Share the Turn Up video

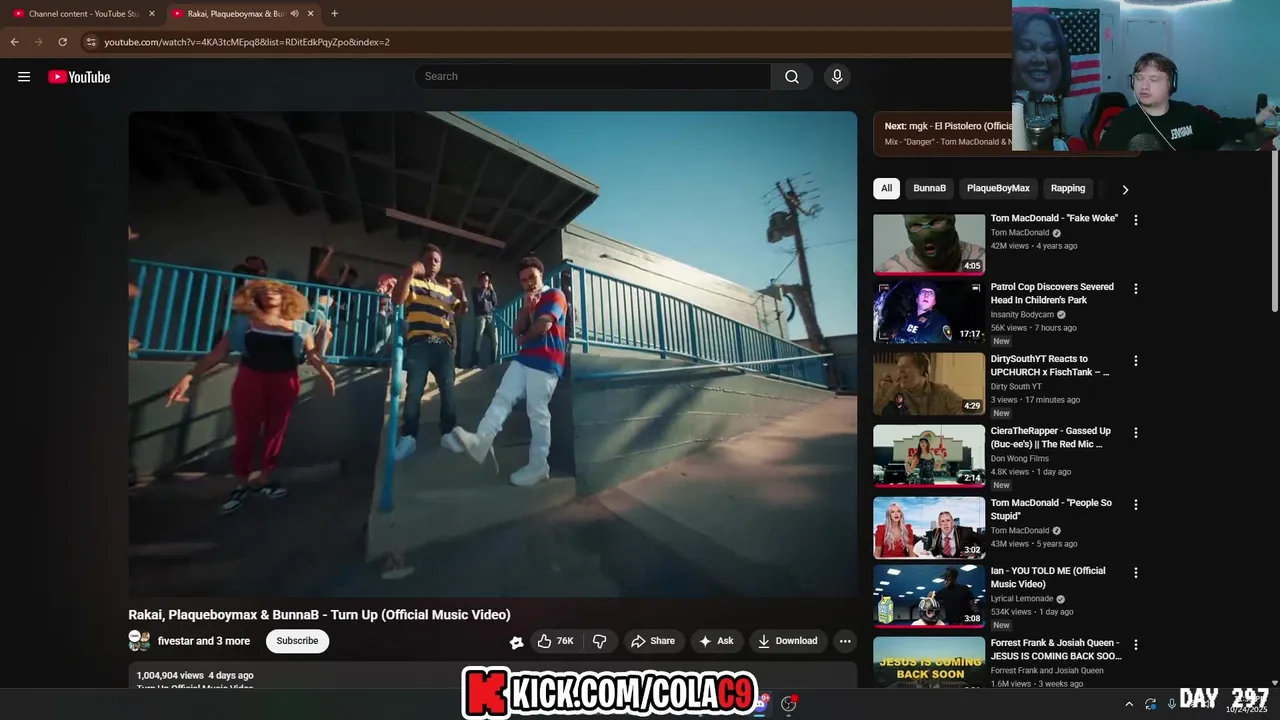point(652,641)
